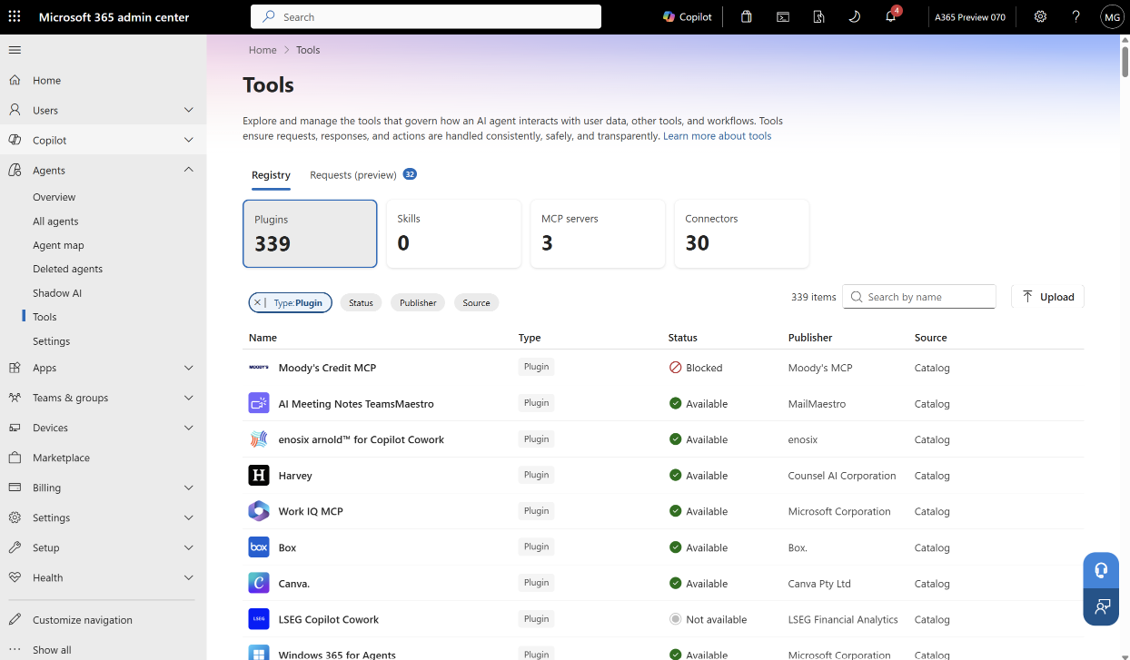The width and height of the screenshot is (1130, 660).
Task: Click the Moody's Credit MCP logo icon
Action: coord(259,367)
